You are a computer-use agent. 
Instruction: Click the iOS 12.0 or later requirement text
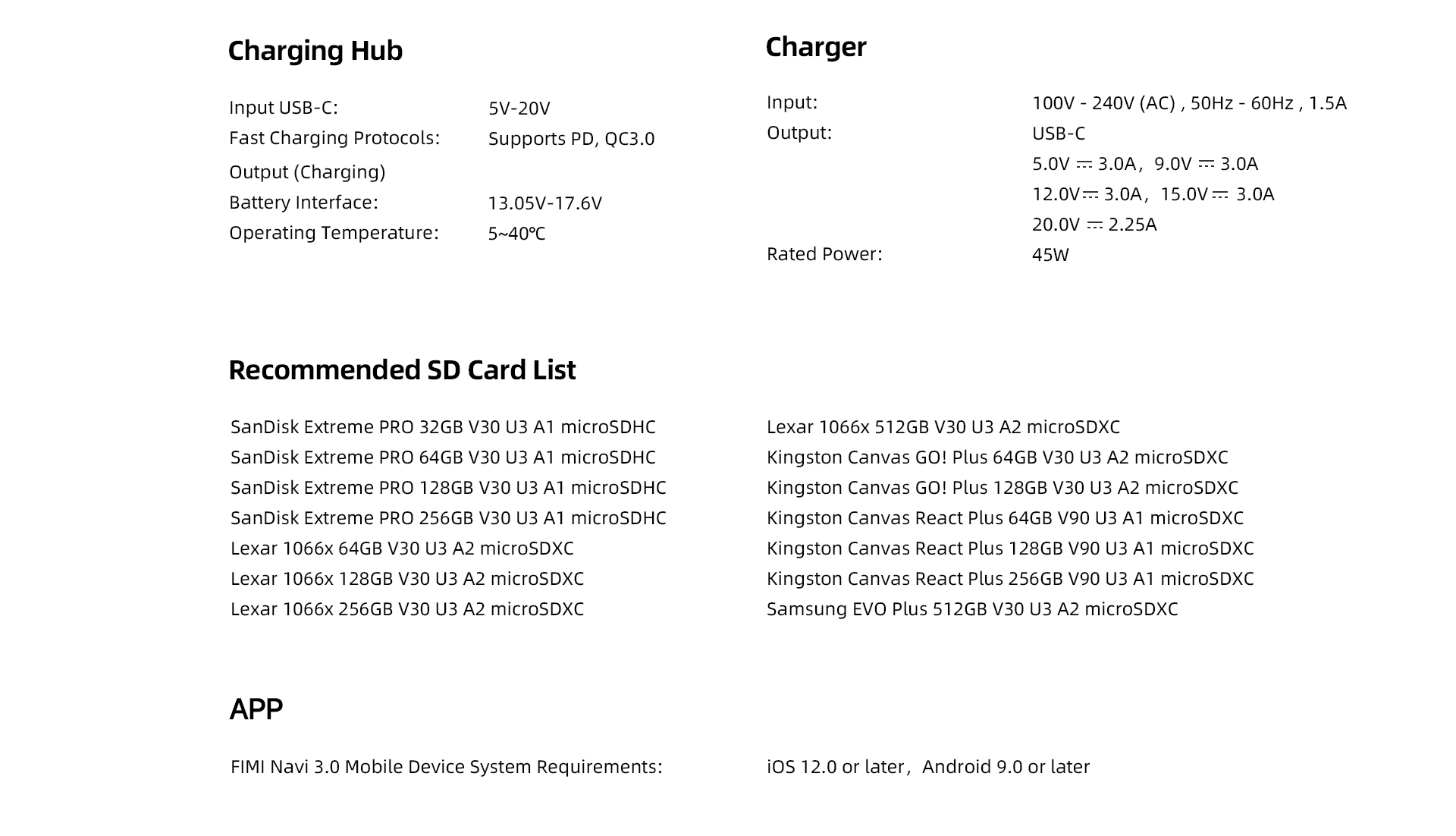836,767
